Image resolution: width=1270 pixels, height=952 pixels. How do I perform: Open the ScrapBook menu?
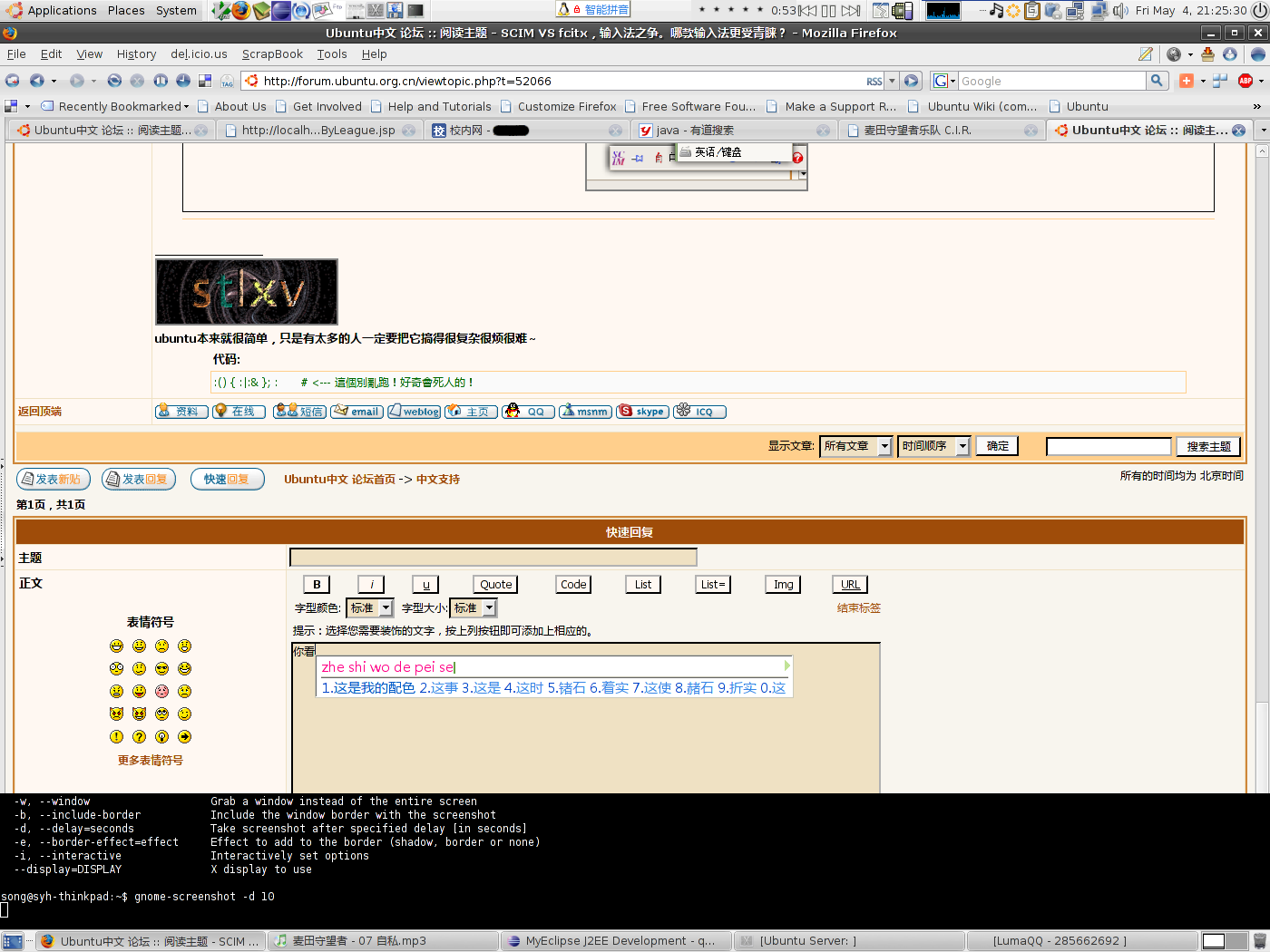[272, 54]
